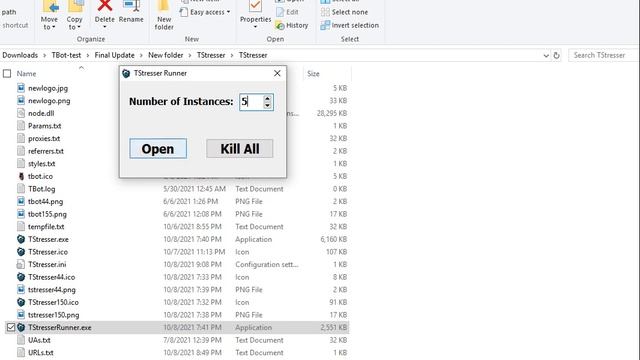Image resolution: width=640 pixels, height=360 pixels.
Task: Click Kill All in TStresser Runner
Action: click(240, 149)
